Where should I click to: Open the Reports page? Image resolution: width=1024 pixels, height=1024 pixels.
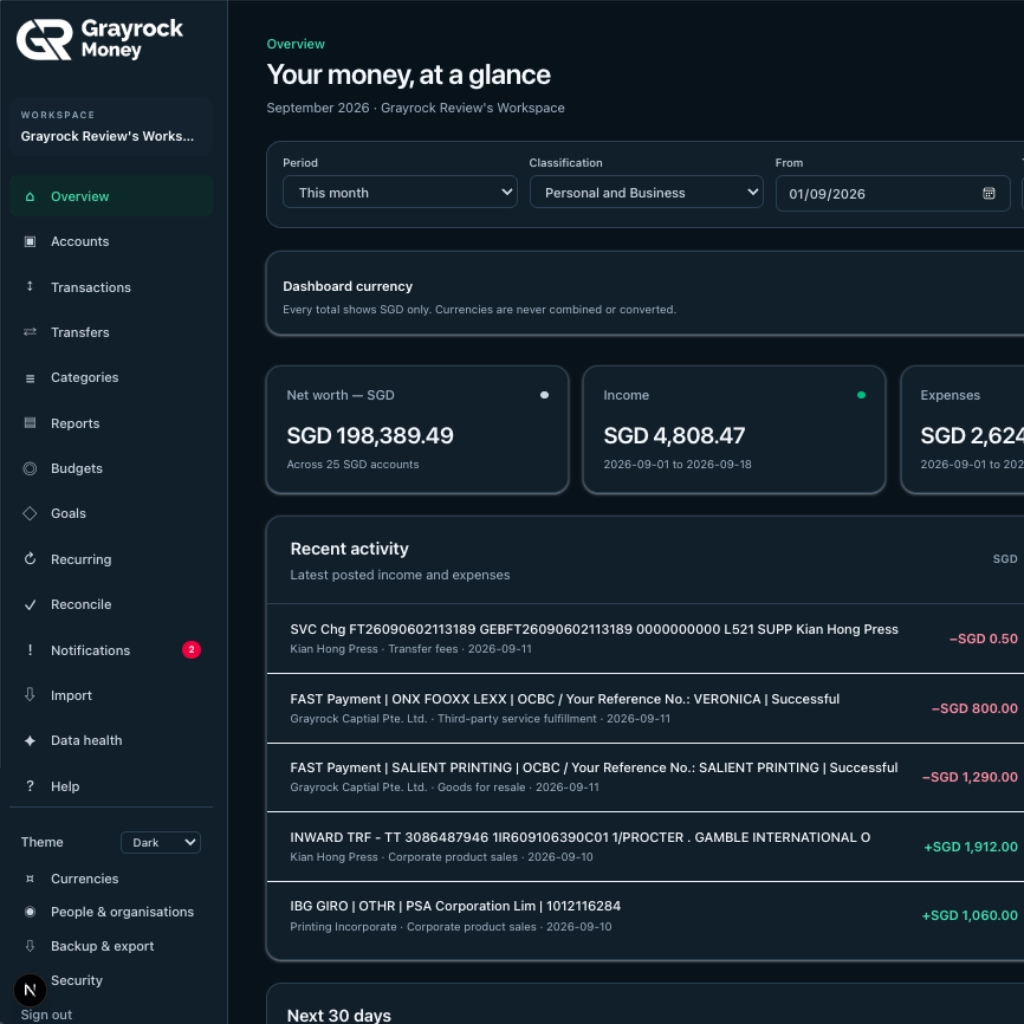coord(111,423)
